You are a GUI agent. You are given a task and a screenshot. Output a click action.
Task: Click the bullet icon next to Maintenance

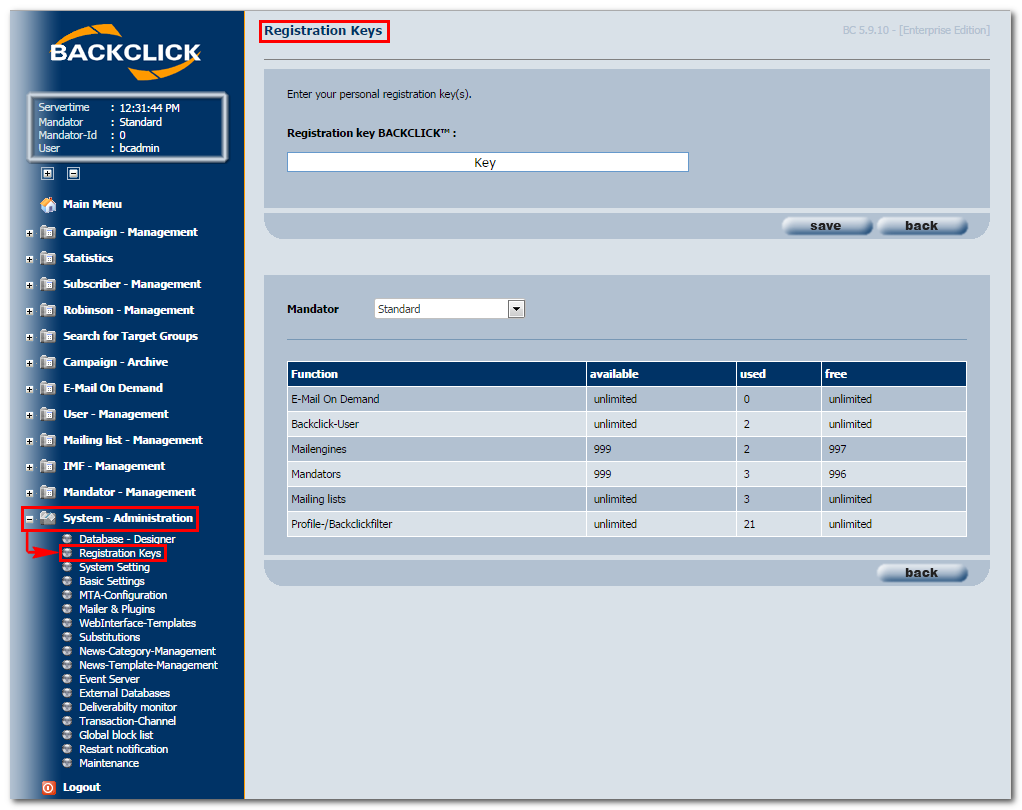tap(67, 763)
